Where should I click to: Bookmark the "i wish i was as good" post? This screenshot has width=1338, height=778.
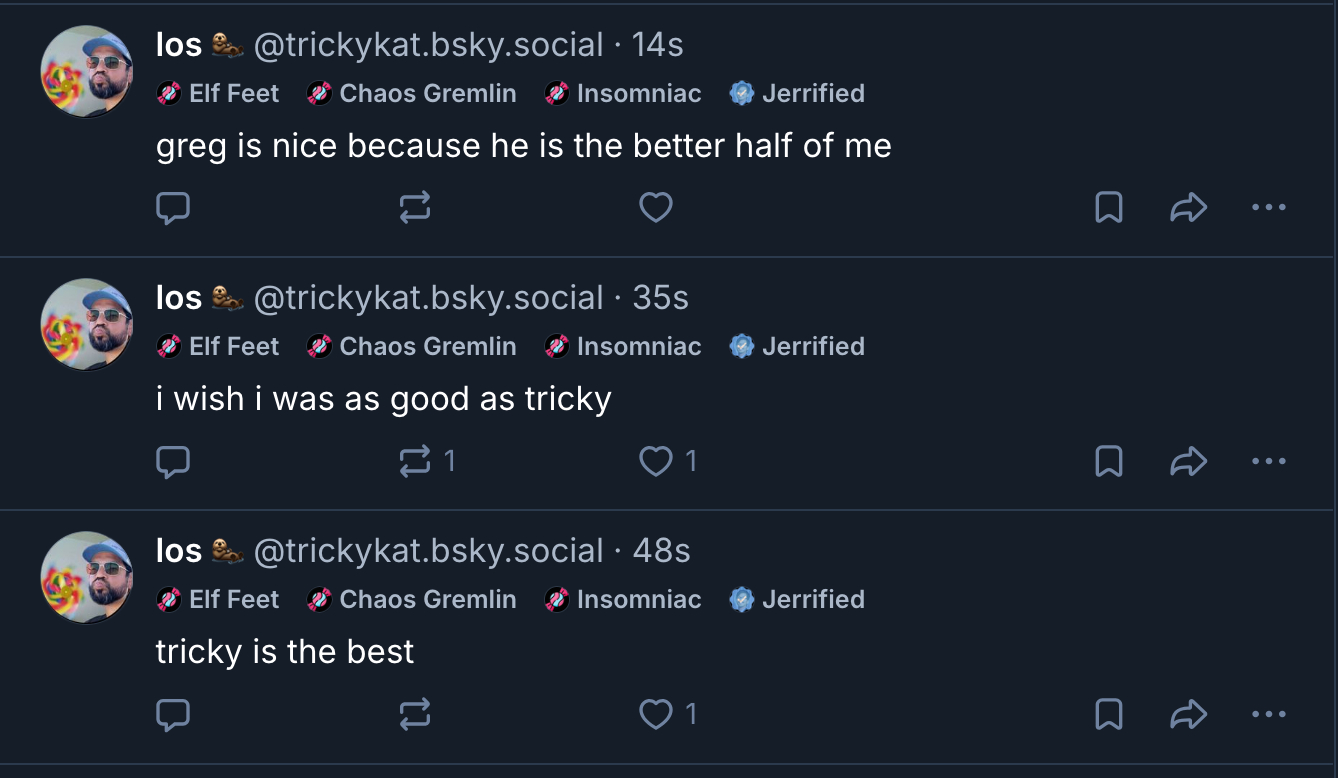tap(1109, 461)
